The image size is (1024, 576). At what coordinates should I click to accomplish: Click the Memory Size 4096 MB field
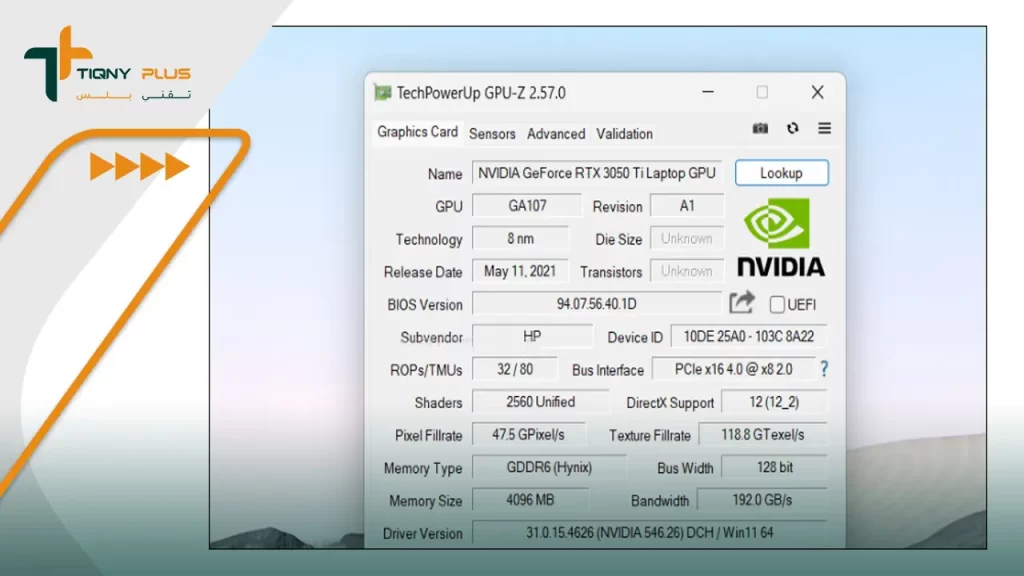click(530, 500)
